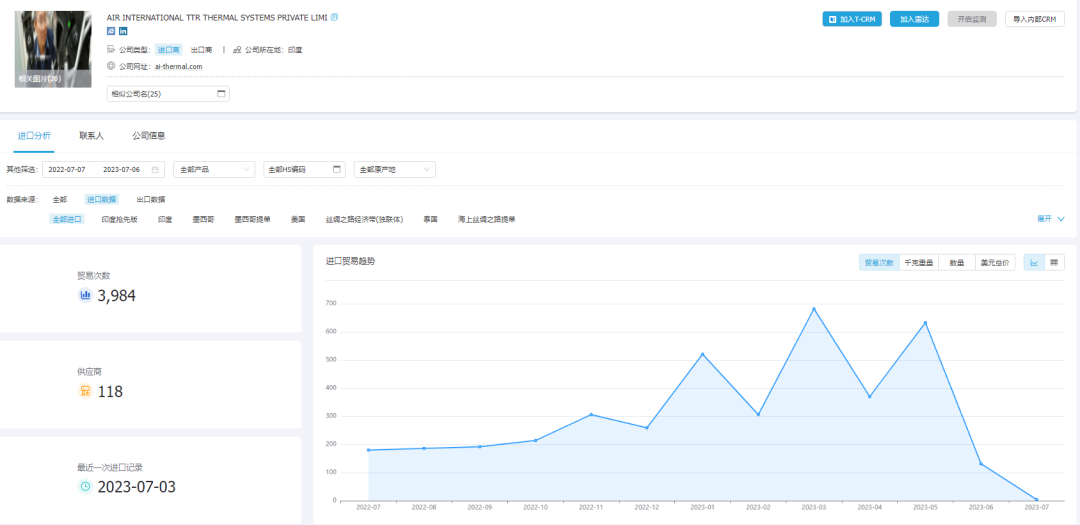This screenshot has height=525, width=1080.
Task: Switch to the line chart view icon
Action: click(x=1035, y=263)
